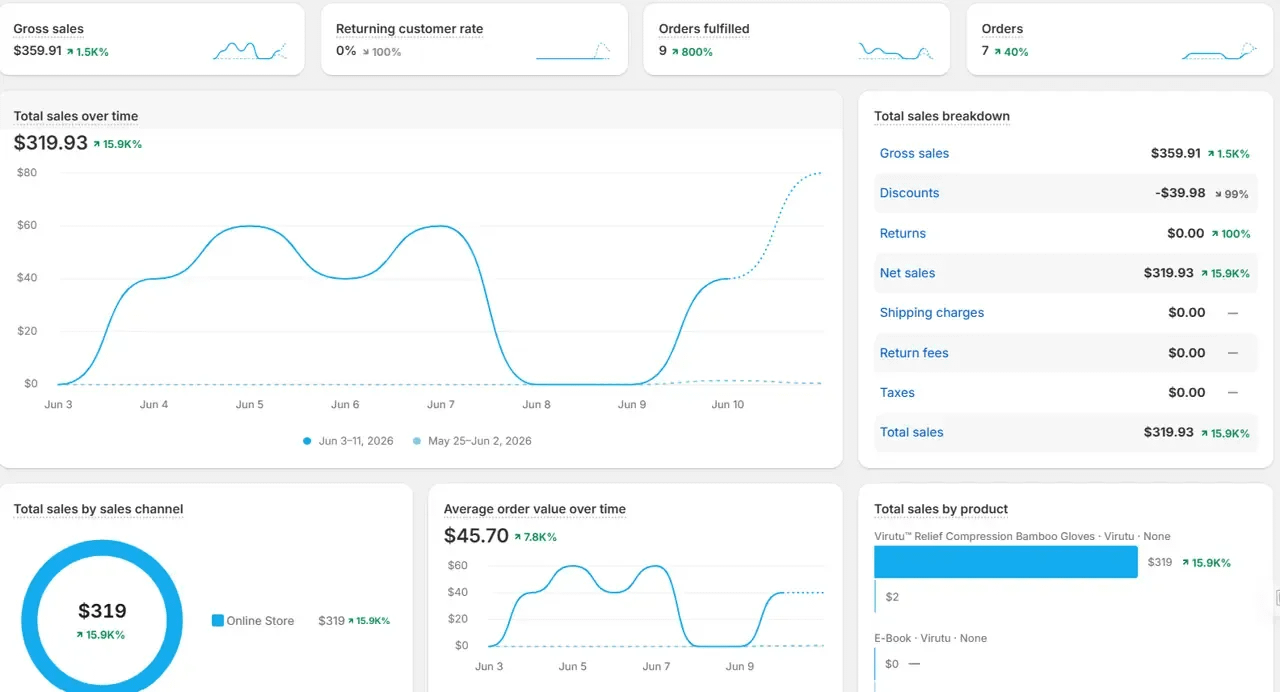Screen dimensions: 1280x692
Task: Click the Net sales link in breakdown
Action: click(907, 273)
